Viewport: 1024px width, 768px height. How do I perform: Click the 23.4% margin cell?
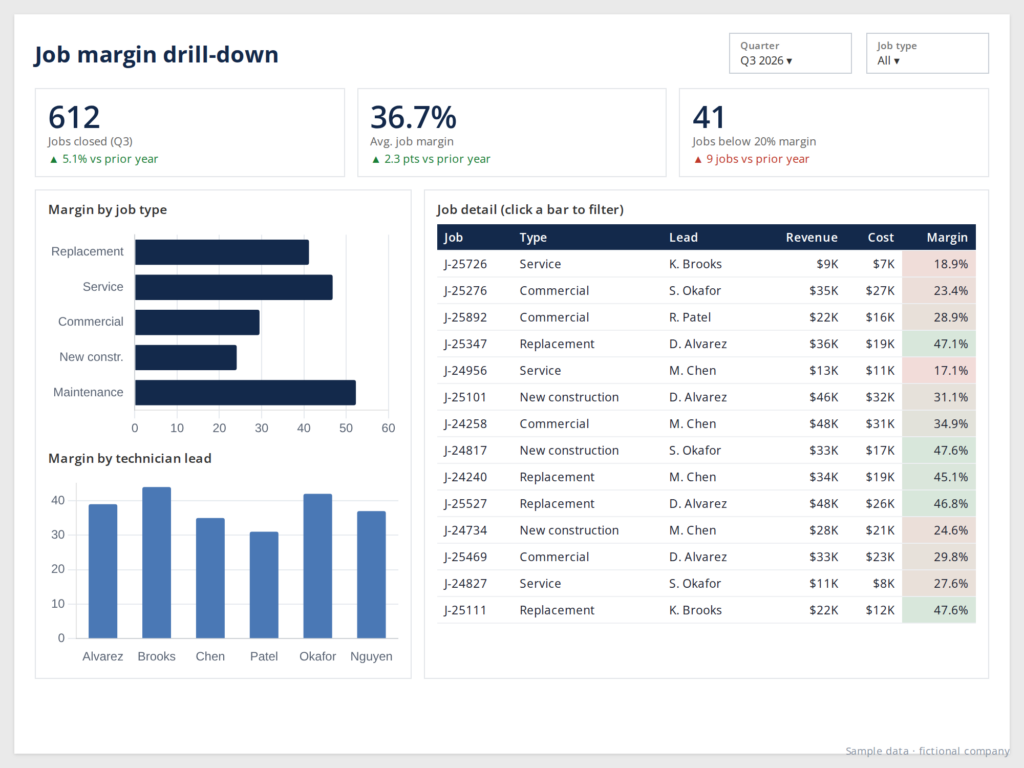939,291
